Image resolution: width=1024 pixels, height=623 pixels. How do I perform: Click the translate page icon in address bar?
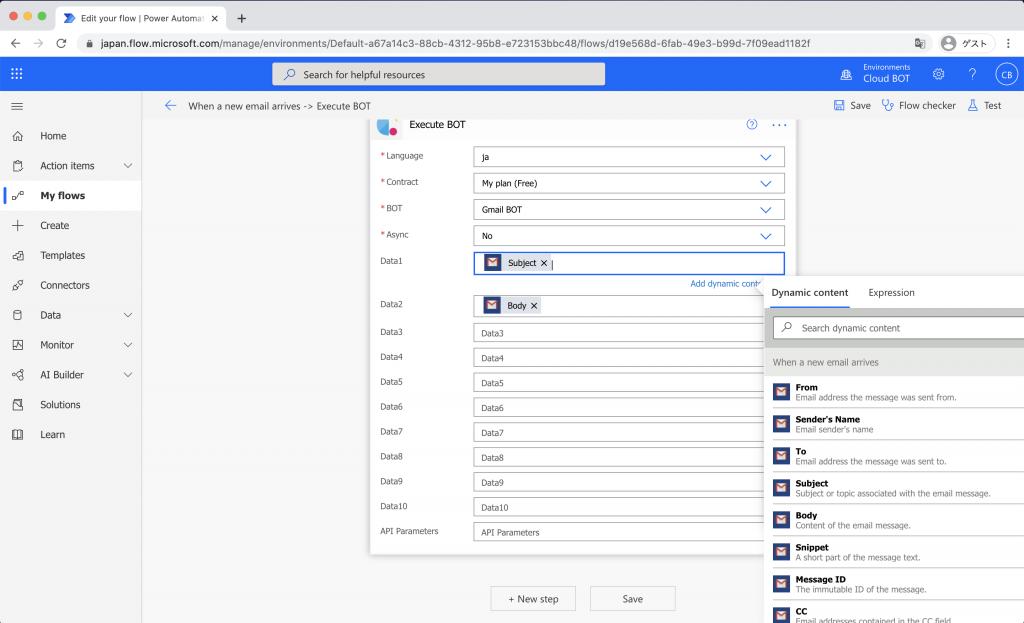920,44
